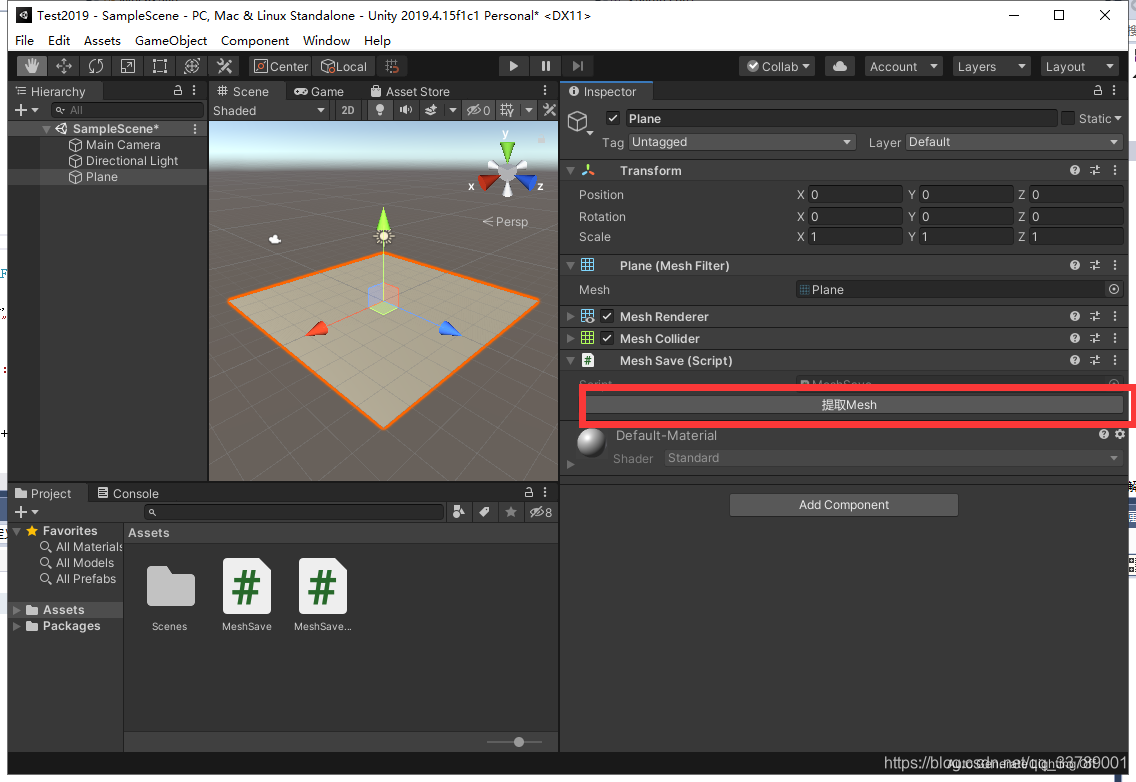Toggle 2D view mode

click(x=347, y=110)
